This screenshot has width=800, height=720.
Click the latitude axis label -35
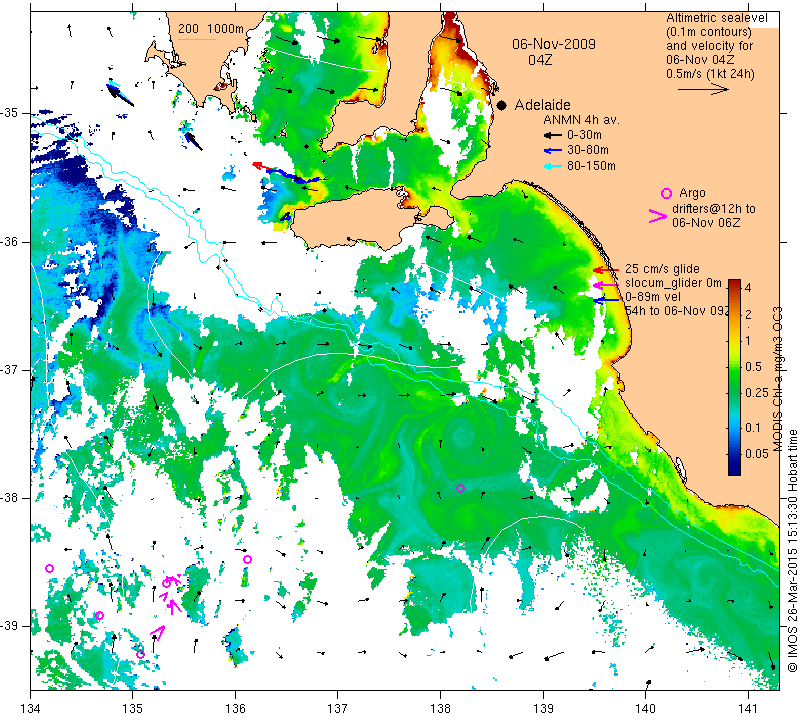coord(10,113)
